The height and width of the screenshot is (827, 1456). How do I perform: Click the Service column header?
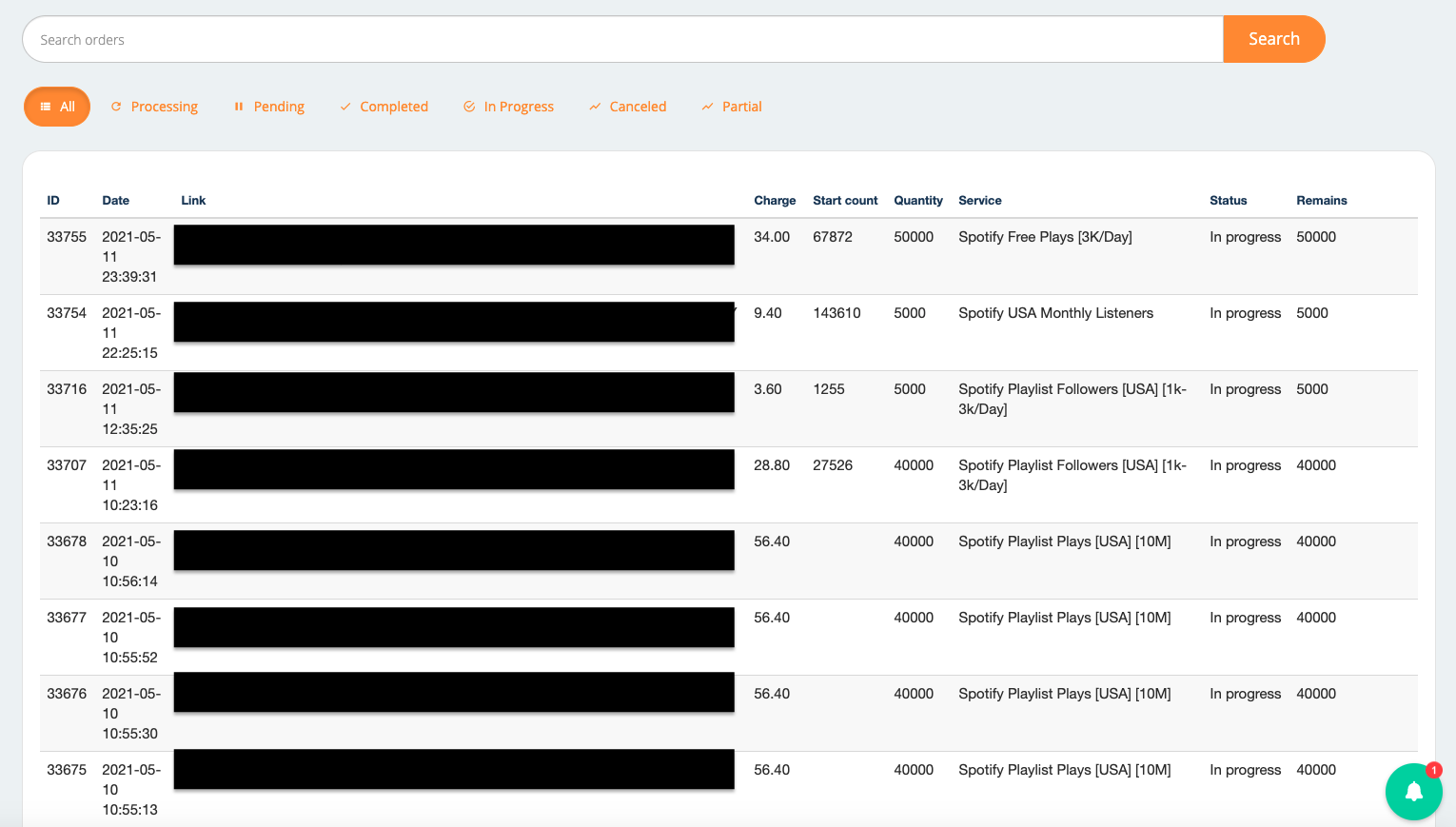click(979, 200)
